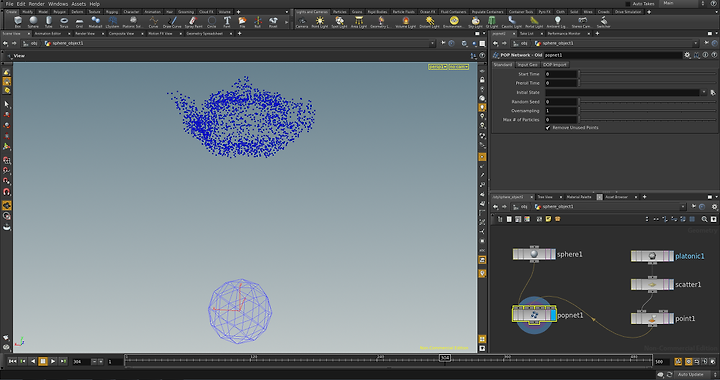Open the Input Geo parameter tab

coord(527,65)
